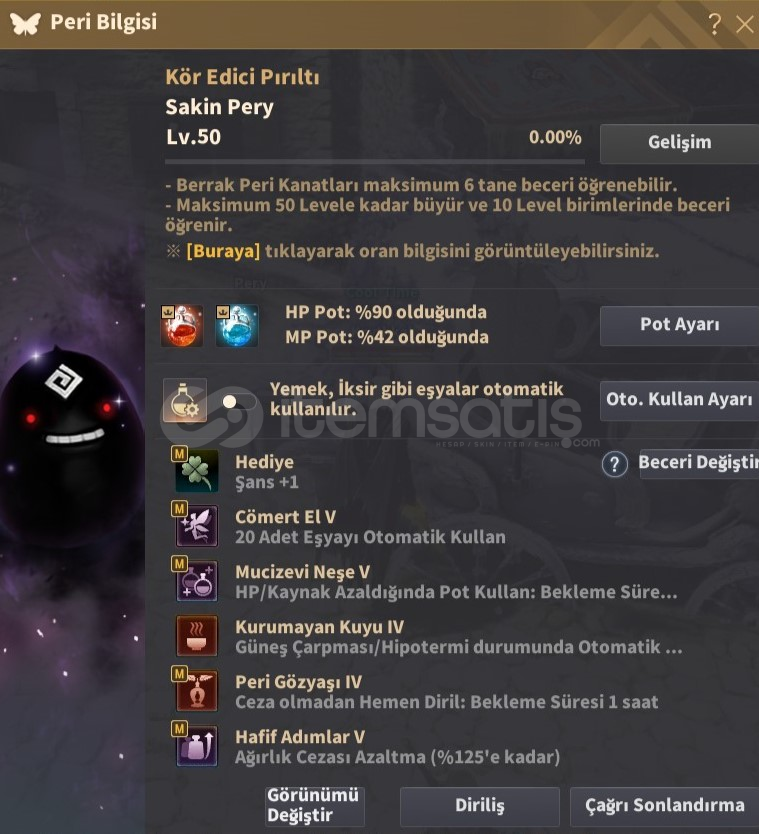Select the Peri Gözyaşı IV skill icon

click(197, 690)
